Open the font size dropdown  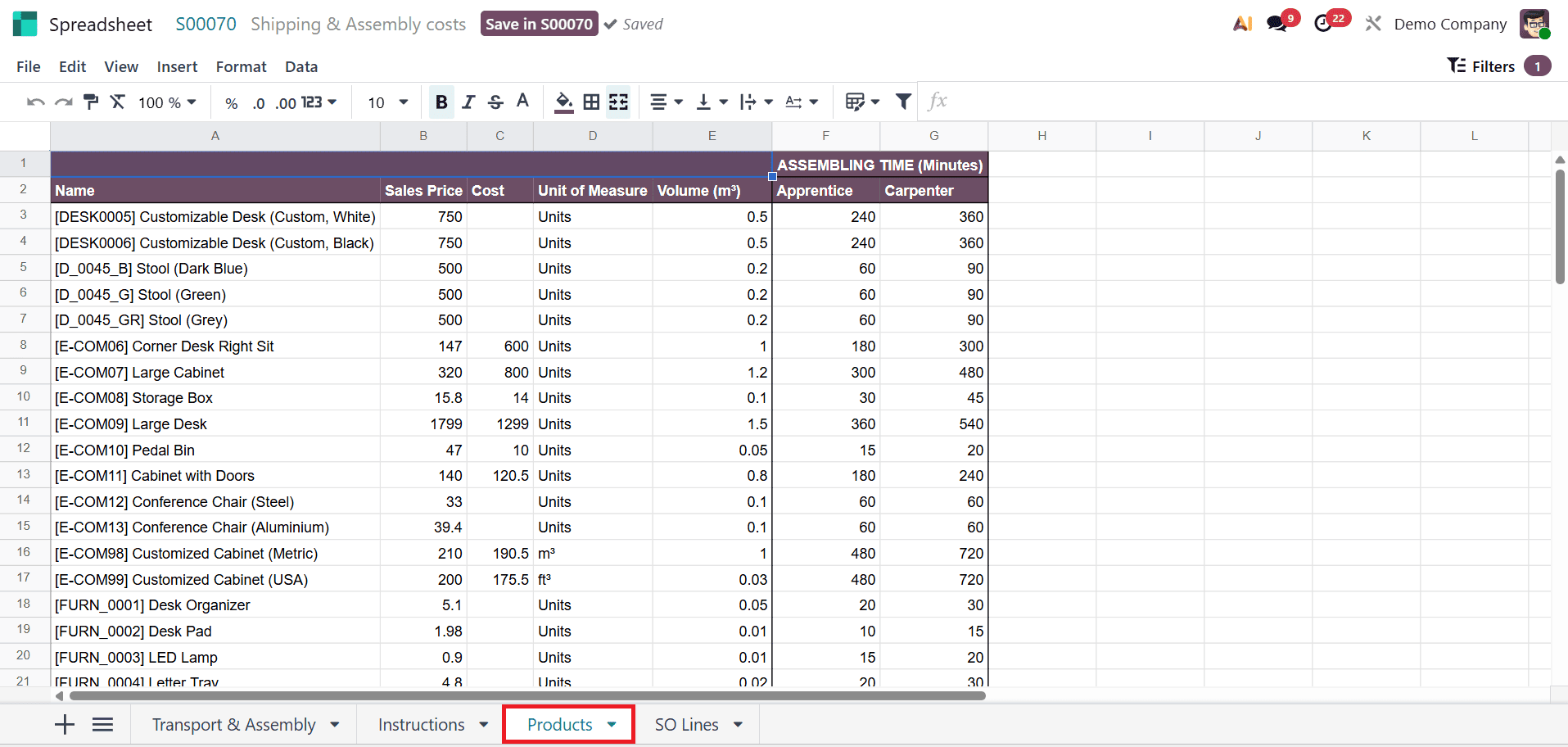[x=386, y=102]
